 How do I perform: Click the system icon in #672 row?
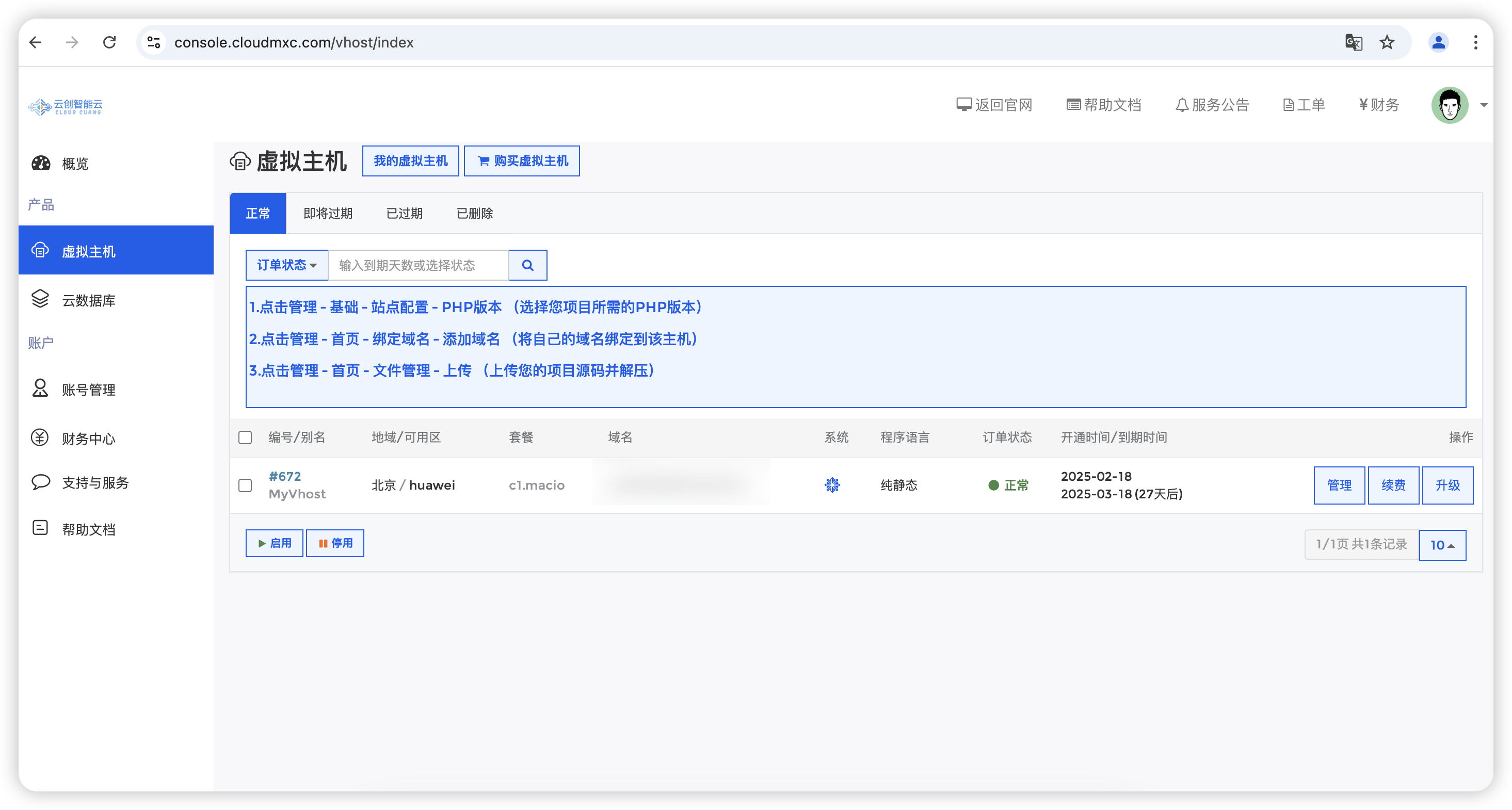[x=832, y=485]
